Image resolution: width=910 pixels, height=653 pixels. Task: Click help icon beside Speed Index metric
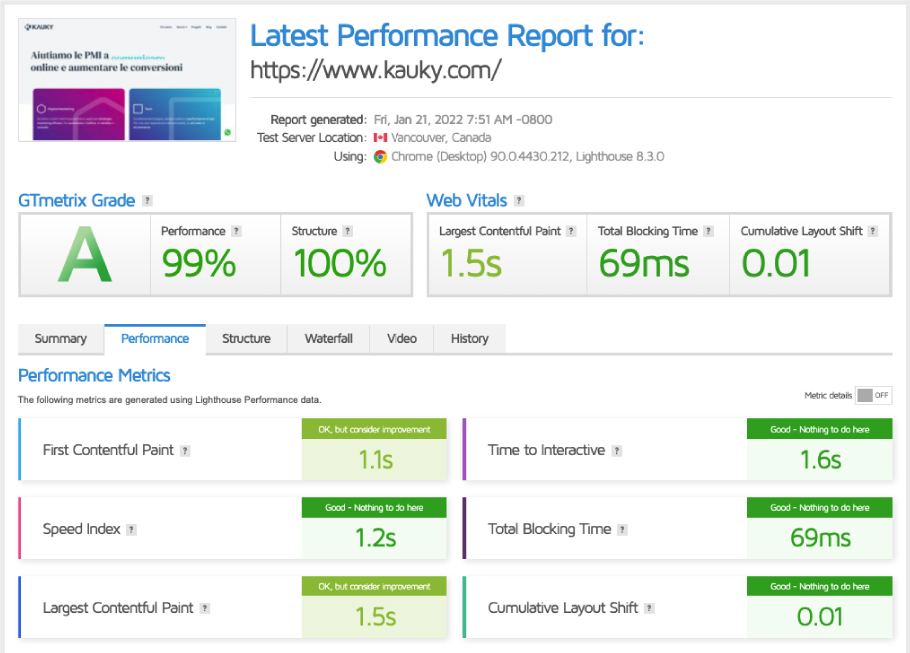tap(132, 529)
